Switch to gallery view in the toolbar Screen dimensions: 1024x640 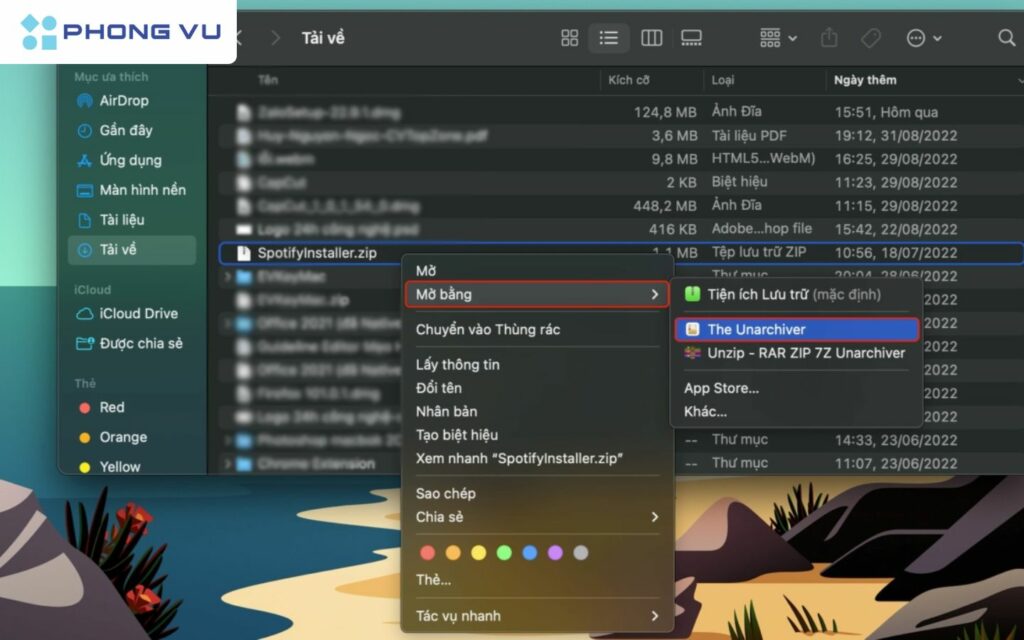[691, 38]
